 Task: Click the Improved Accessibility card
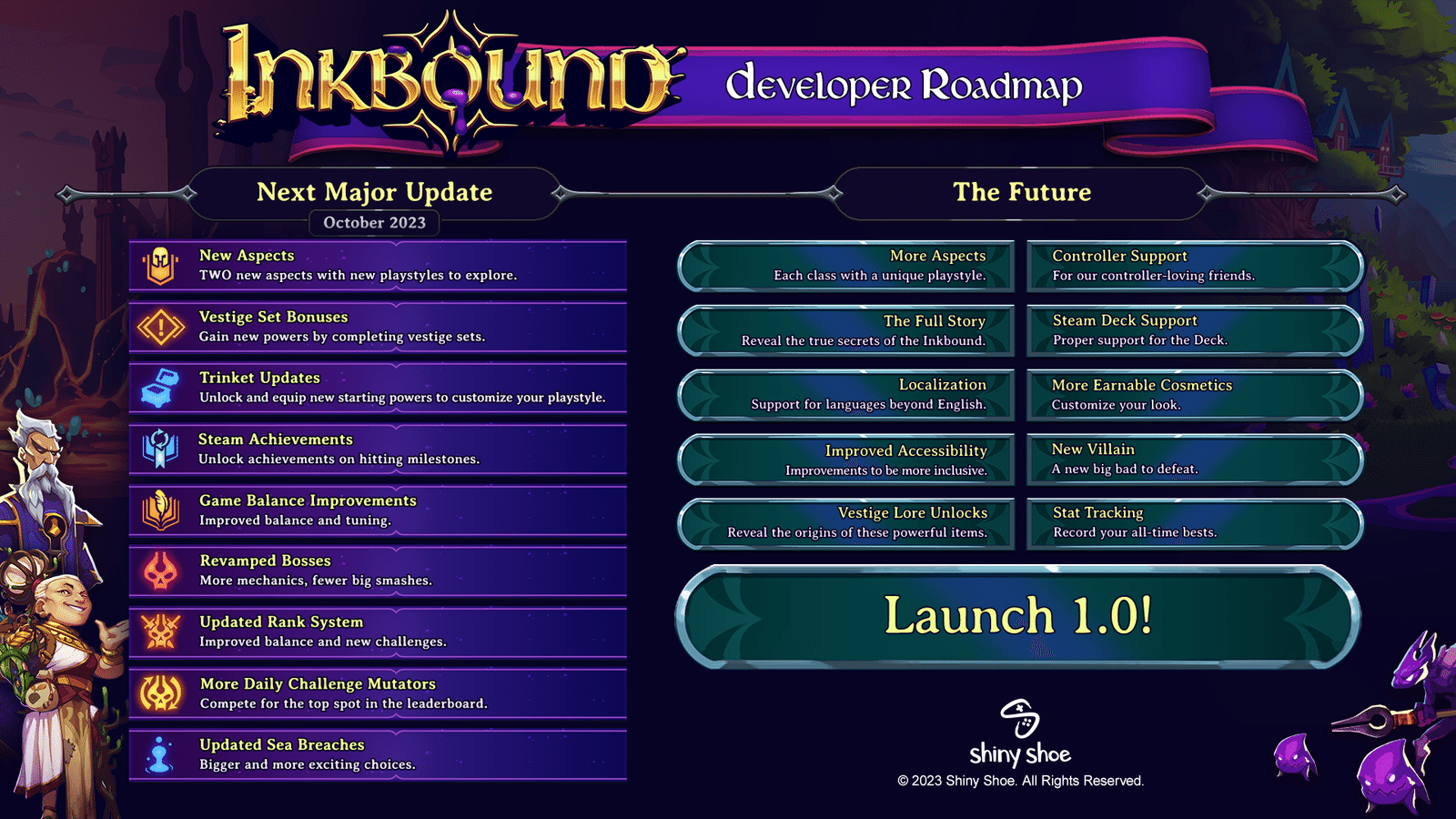coord(846,460)
